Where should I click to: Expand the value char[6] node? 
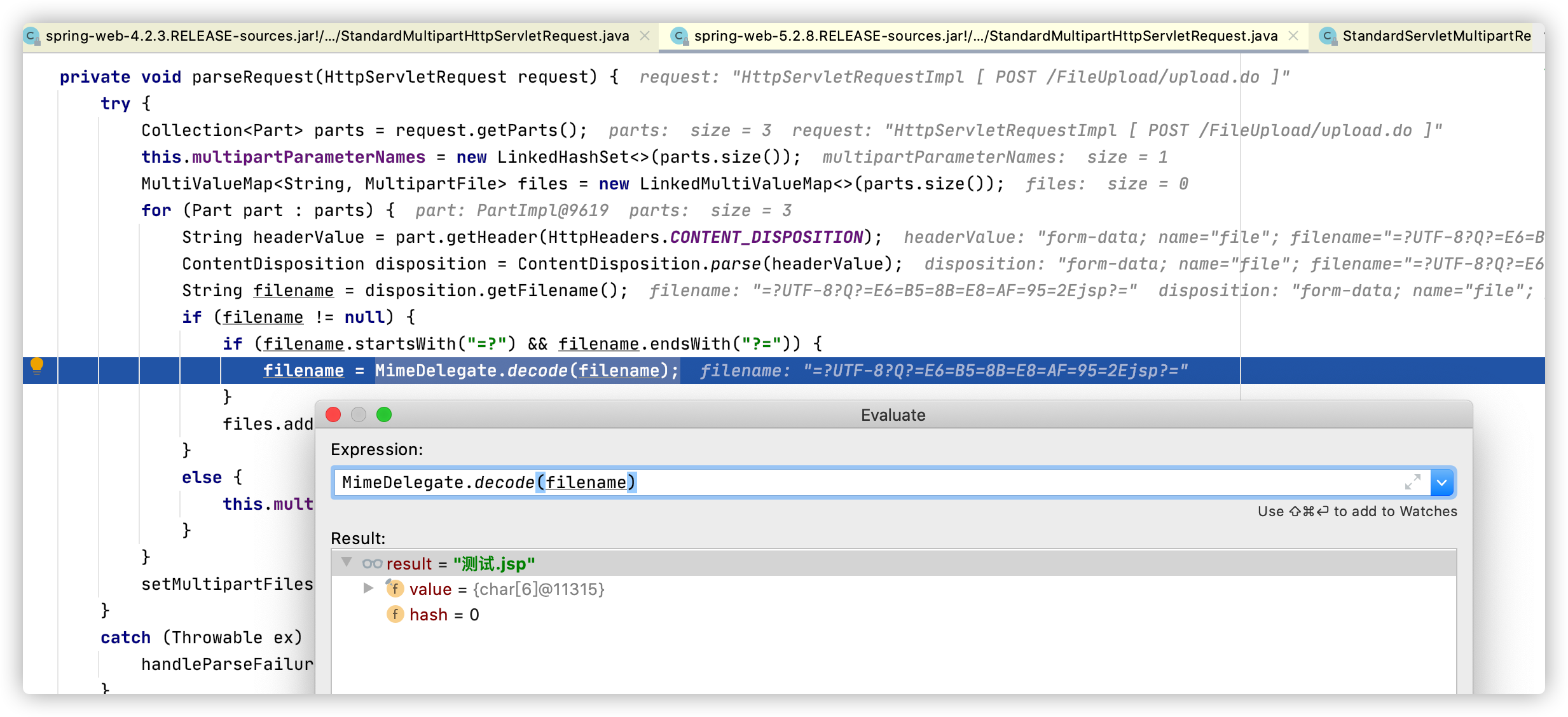368,589
